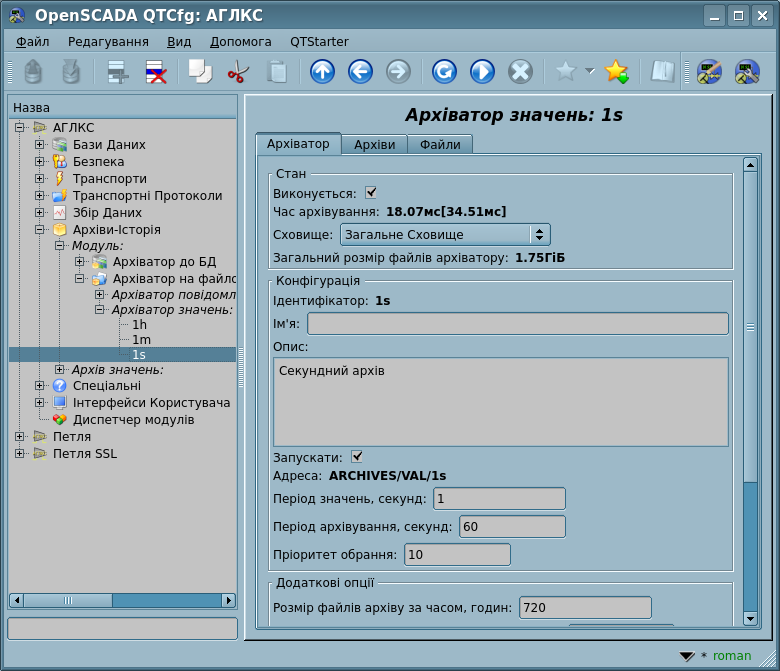The height and width of the screenshot is (671, 780).
Task: Open the Редагування menu
Action: click(x=108, y=42)
